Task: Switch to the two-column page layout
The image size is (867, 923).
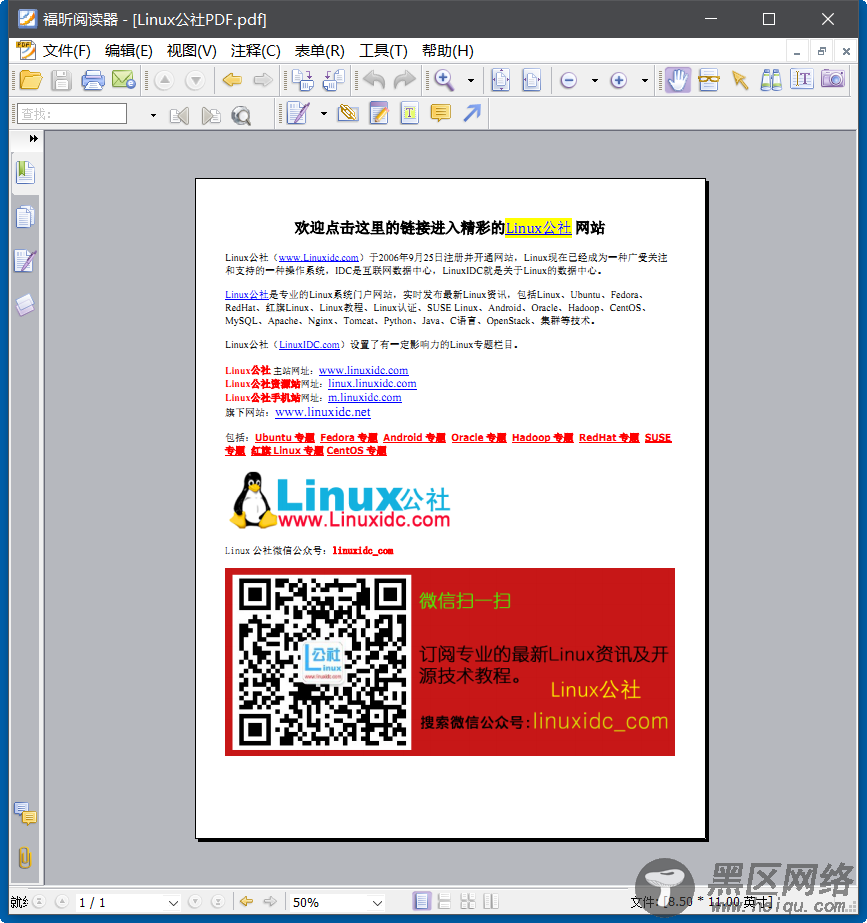Action: click(x=491, y=901)
